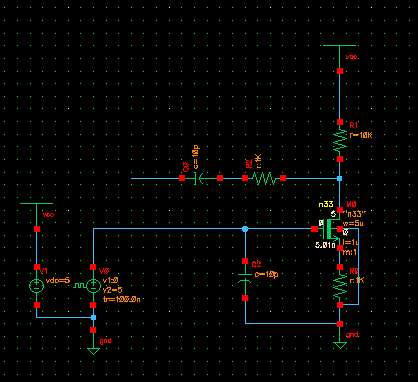Click the gnd symbol under the voltage sources

[93, 350]
